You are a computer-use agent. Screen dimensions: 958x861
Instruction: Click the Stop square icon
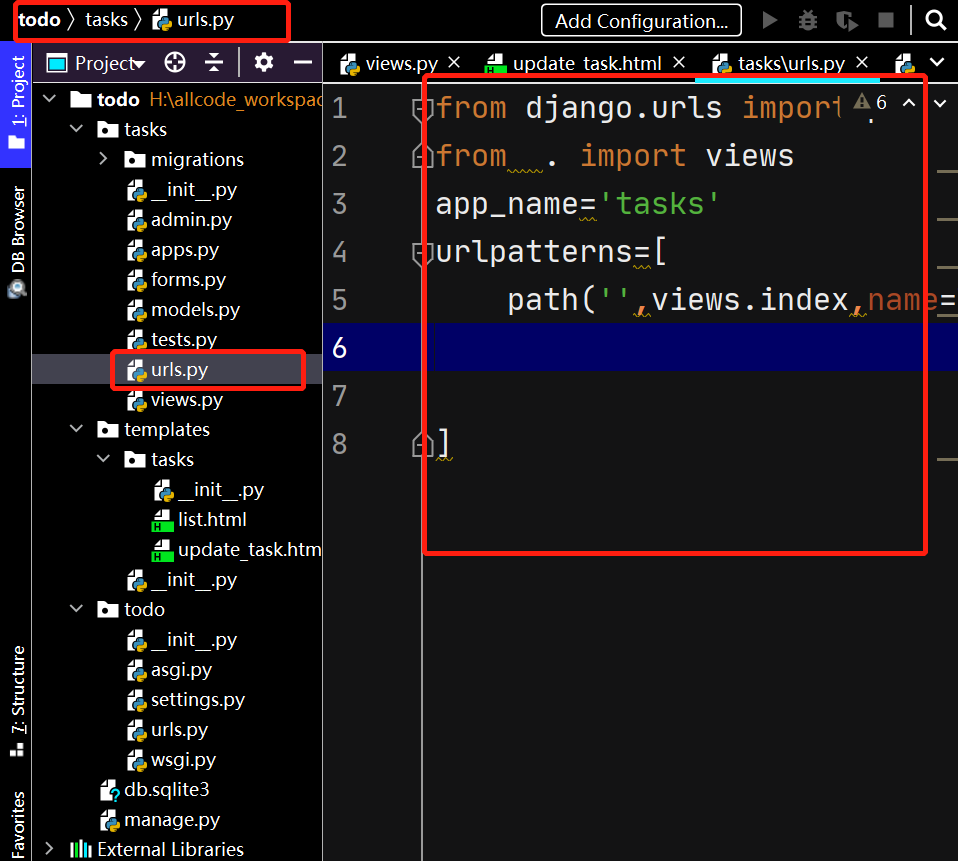coord(885,20)
